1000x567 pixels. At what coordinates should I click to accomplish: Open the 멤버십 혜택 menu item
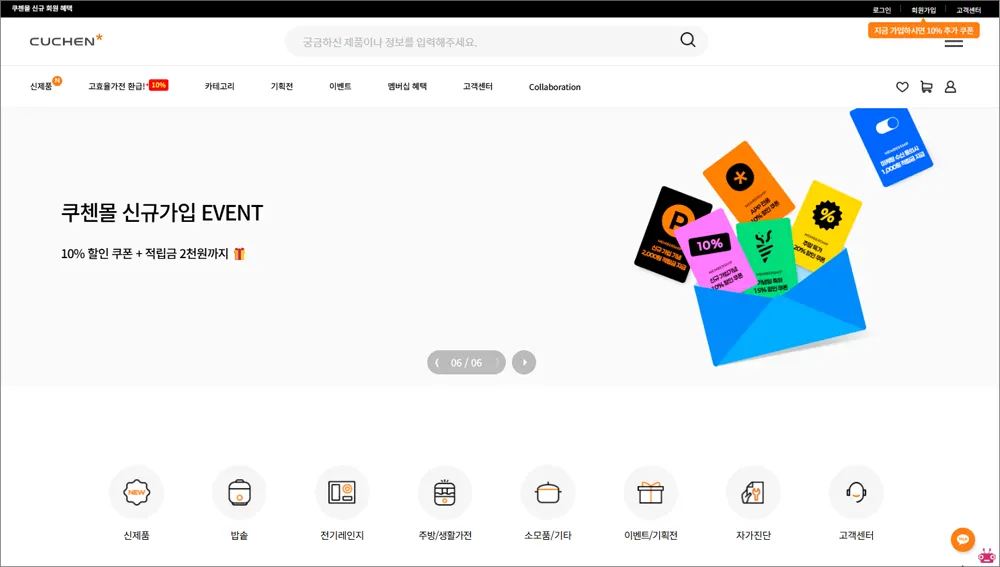tap(407, 87)
